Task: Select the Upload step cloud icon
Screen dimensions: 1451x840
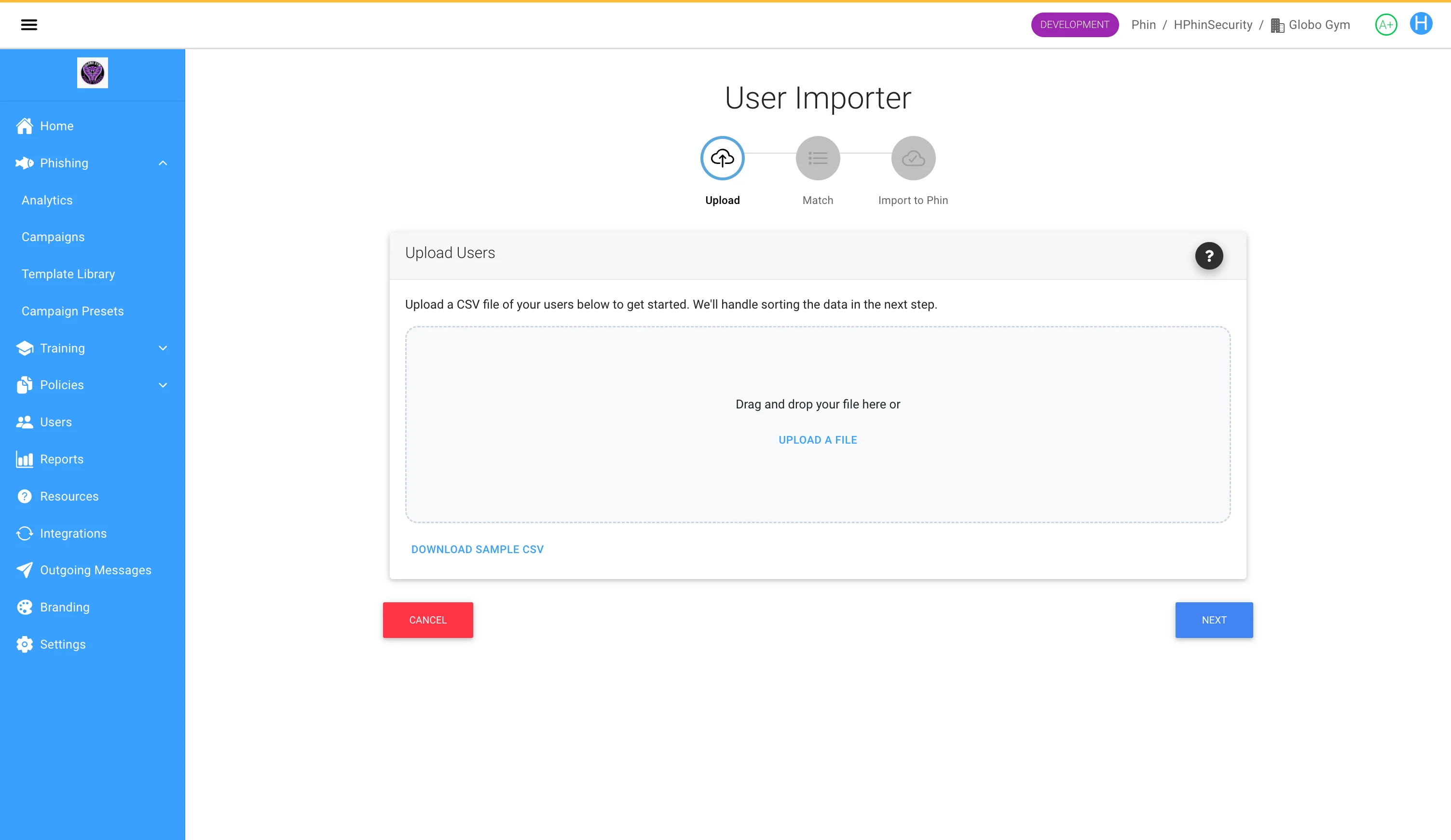Action: 722,158
